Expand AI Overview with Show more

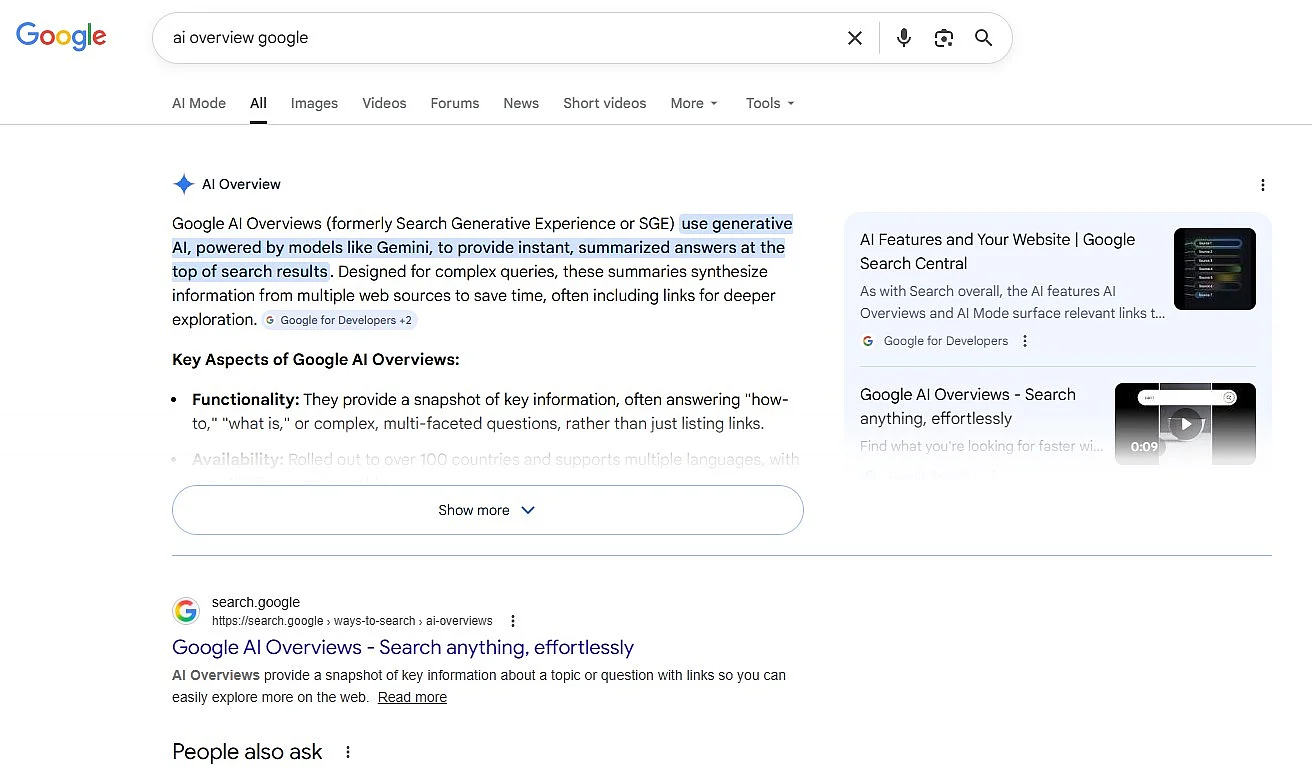[488, 510]
